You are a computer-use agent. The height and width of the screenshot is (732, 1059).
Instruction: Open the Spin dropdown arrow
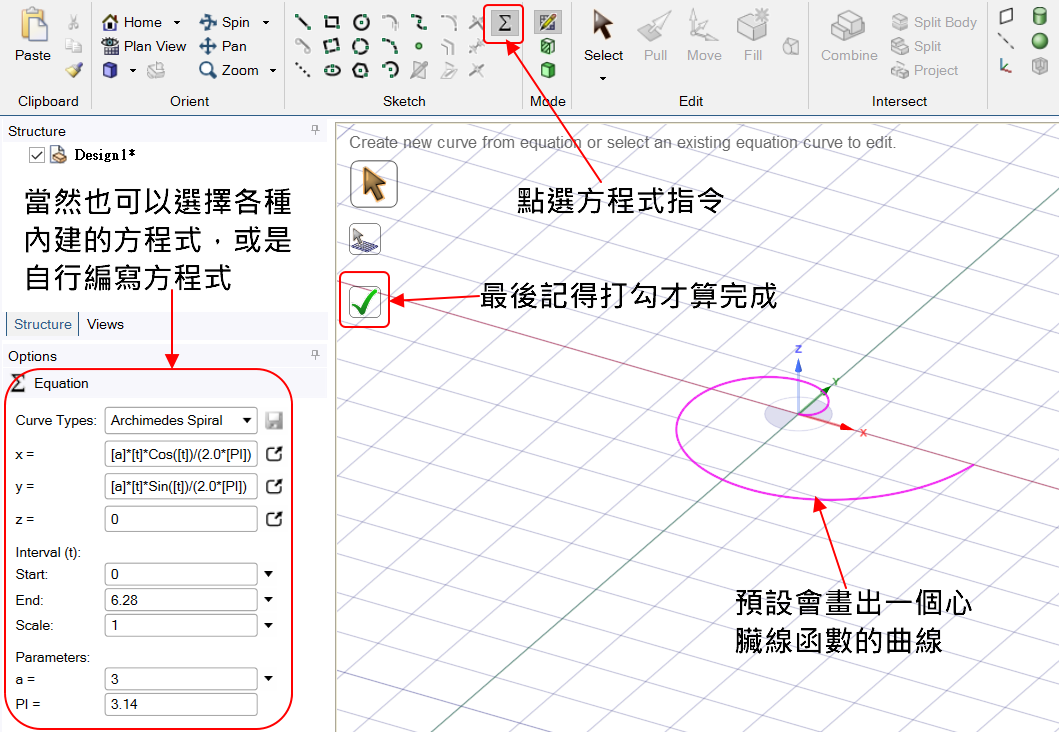pos(266,22)
